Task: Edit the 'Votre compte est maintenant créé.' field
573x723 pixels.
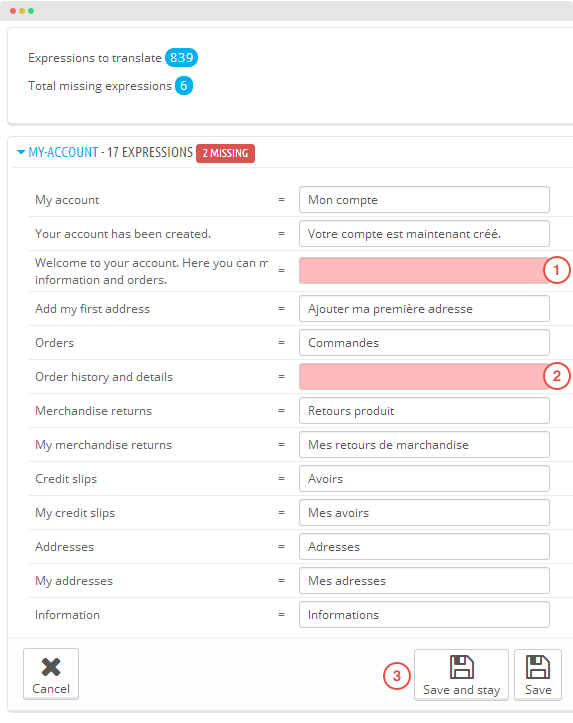Action: coord(424,233)
